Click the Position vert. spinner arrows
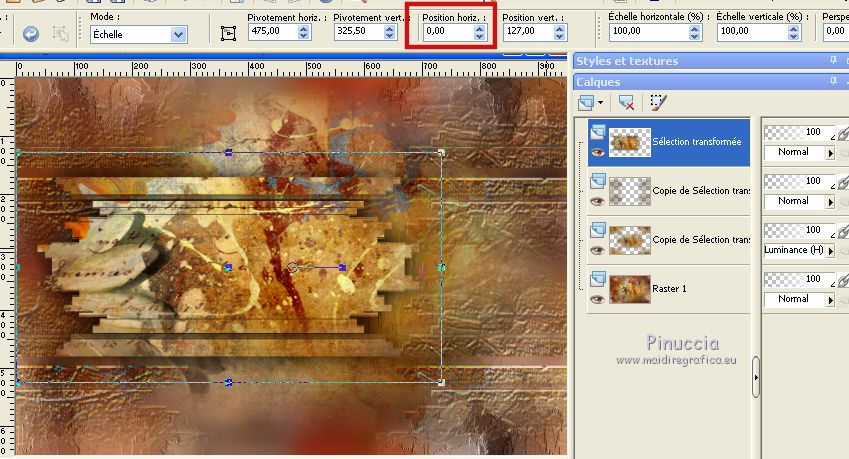Screen dimensions: 849x459 point(560,32)
